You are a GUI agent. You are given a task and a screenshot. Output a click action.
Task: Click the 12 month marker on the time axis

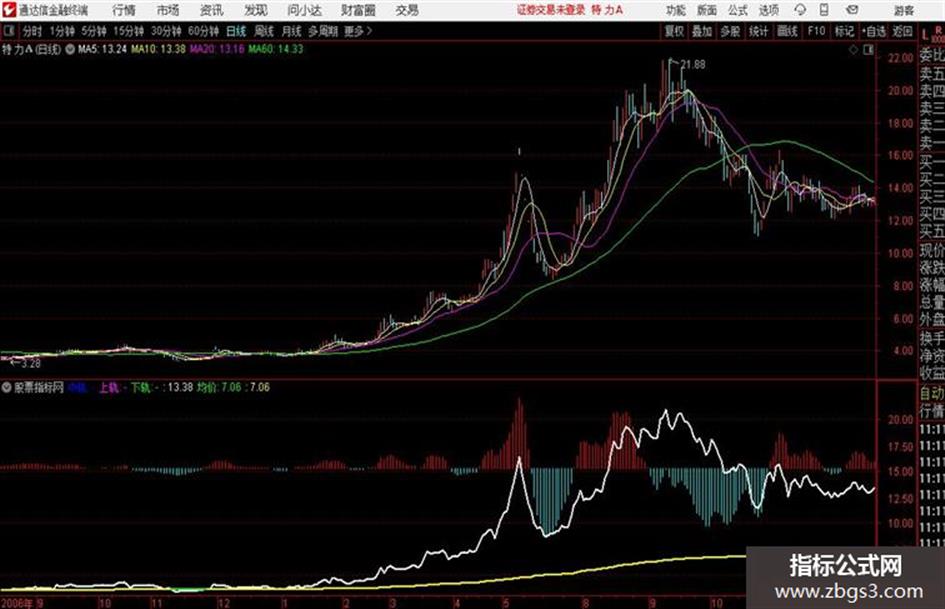(223, 603)
